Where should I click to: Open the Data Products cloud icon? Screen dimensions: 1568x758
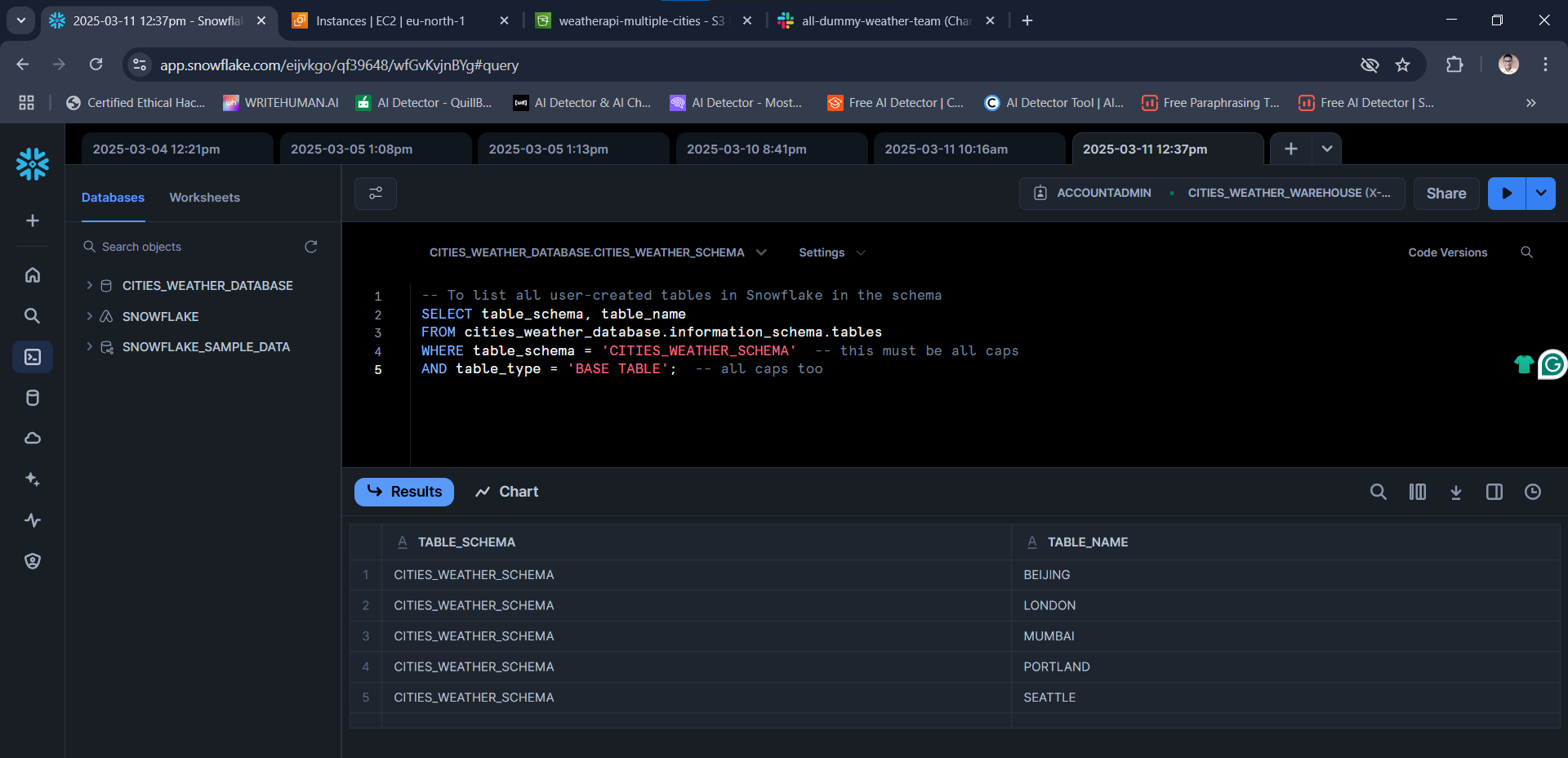point(33,439)
